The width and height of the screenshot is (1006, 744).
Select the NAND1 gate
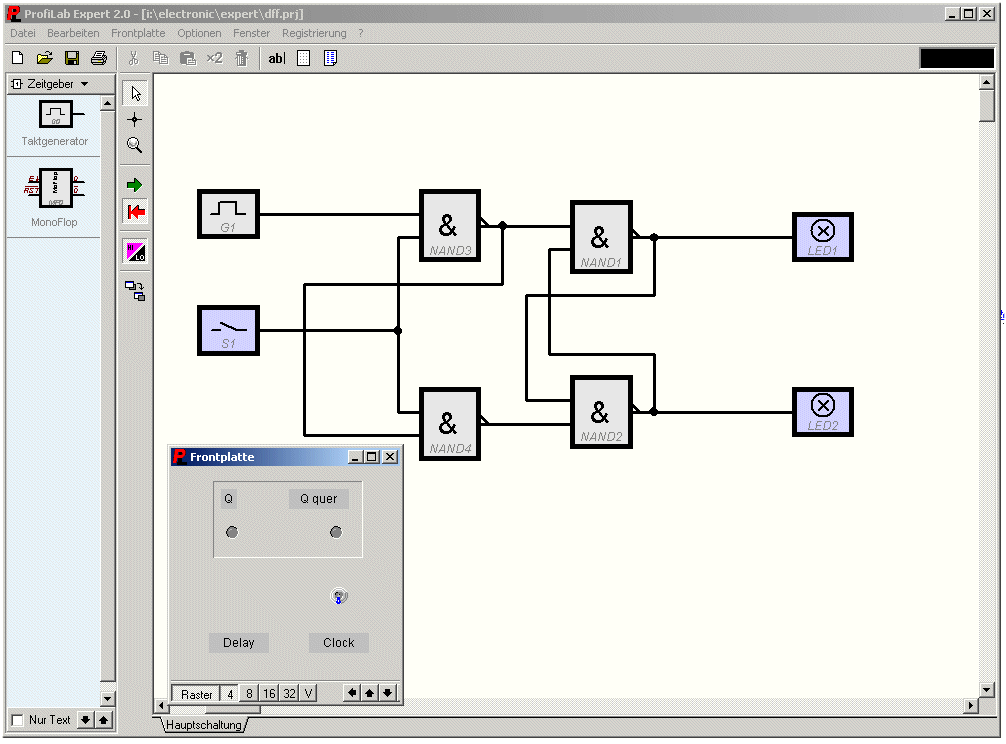601,237
